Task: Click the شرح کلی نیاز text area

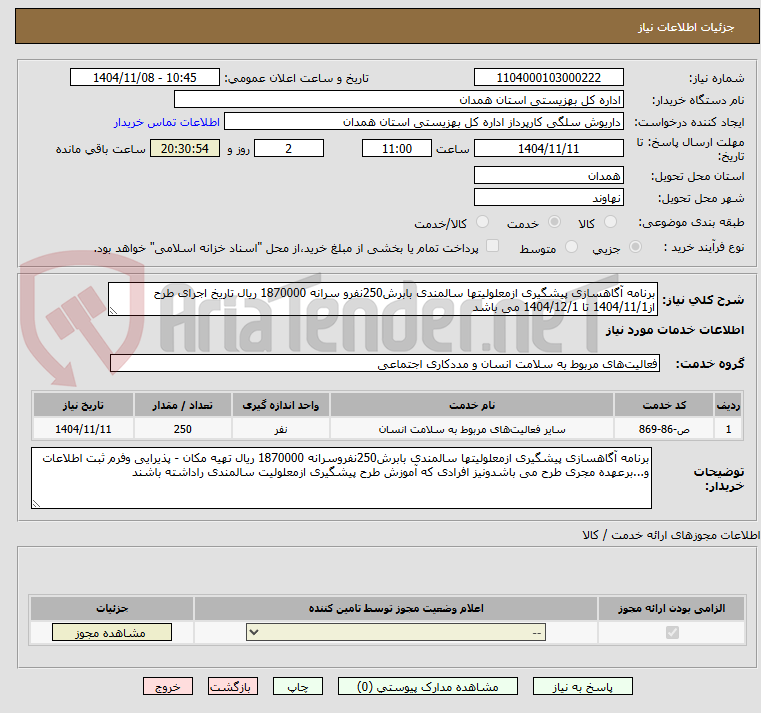Action: click(x=383, y=299)
